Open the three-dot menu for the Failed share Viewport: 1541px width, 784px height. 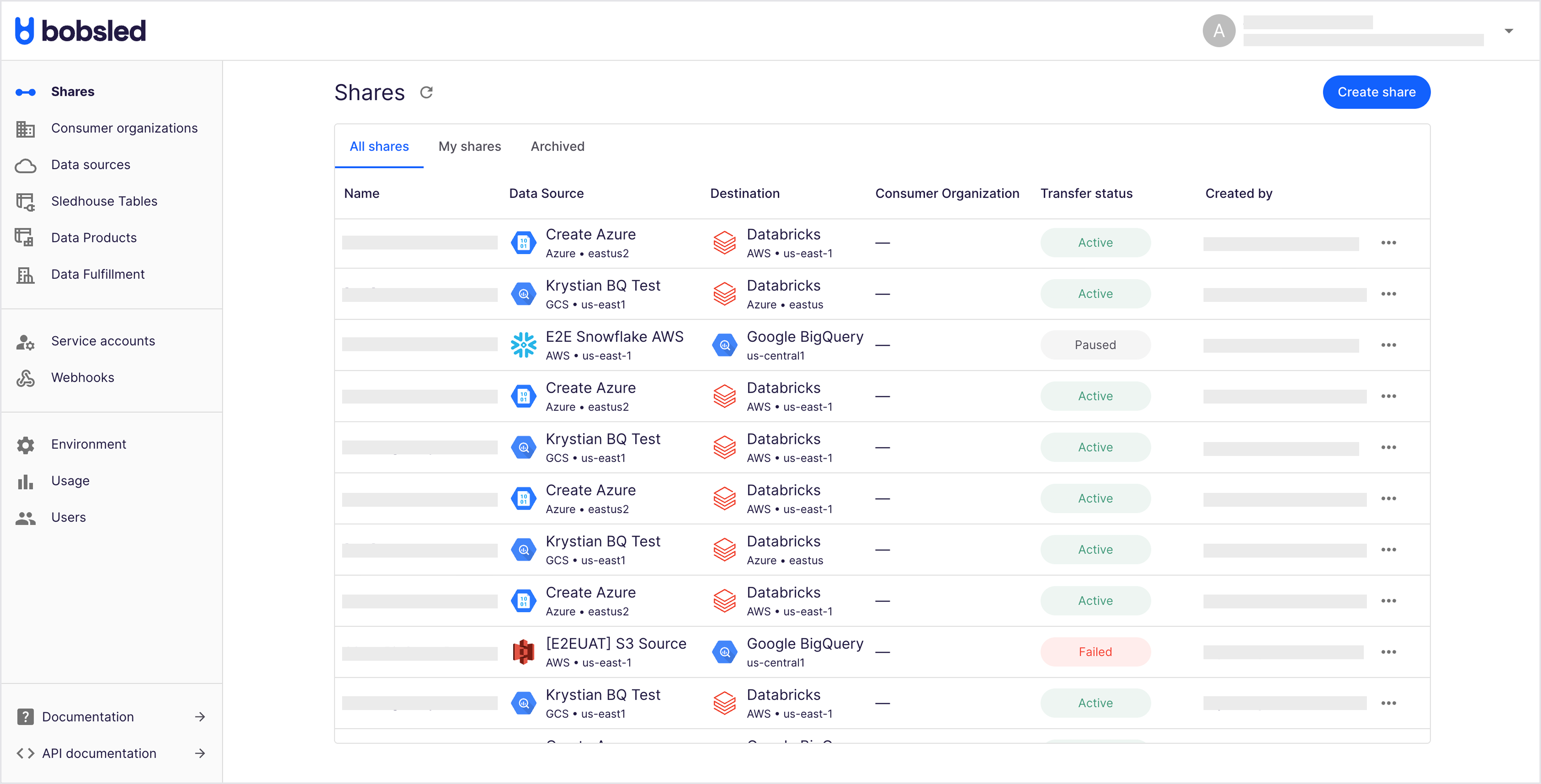[x=1388, y=652]
